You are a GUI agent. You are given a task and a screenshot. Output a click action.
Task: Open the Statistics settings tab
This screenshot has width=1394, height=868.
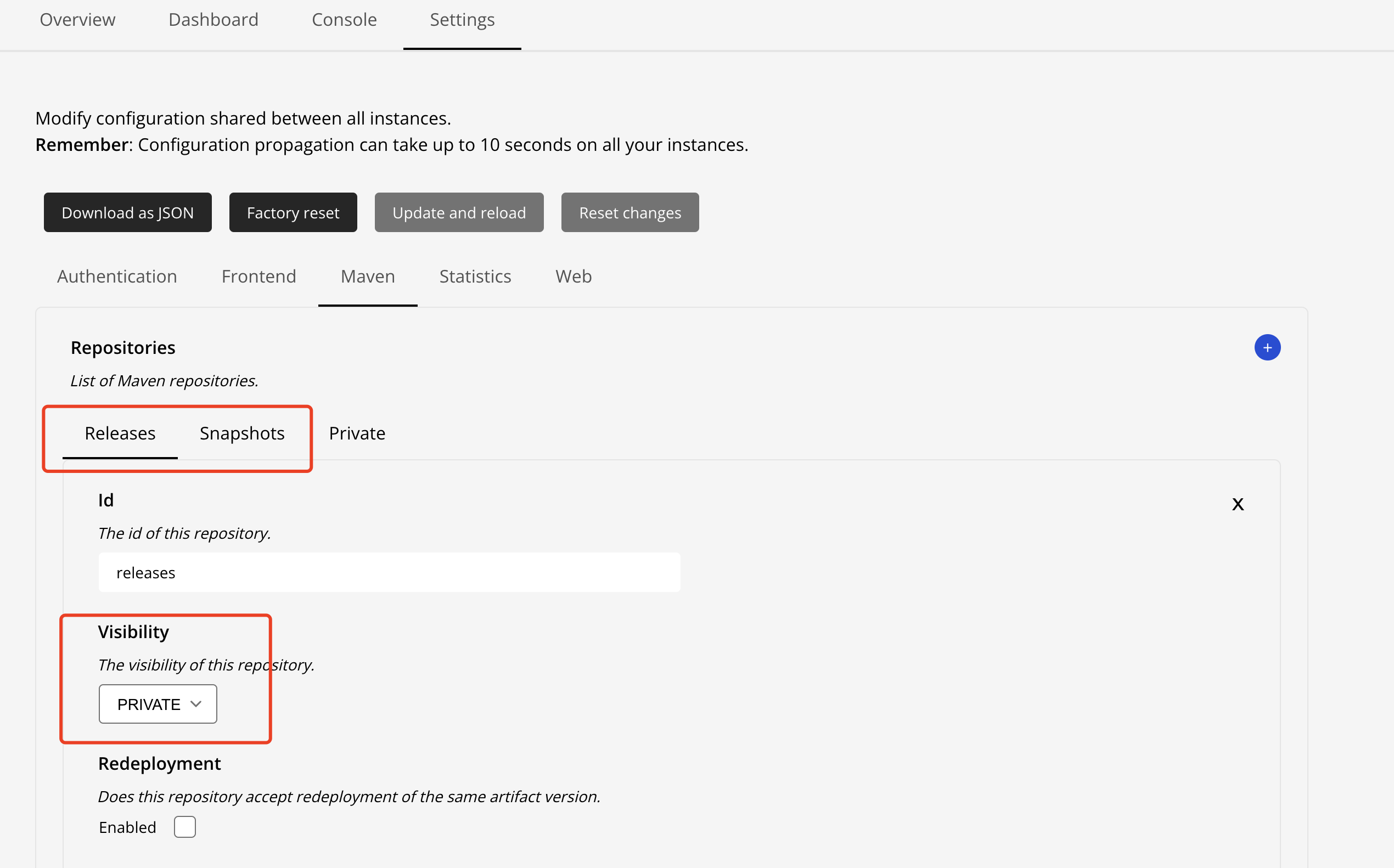475,276
